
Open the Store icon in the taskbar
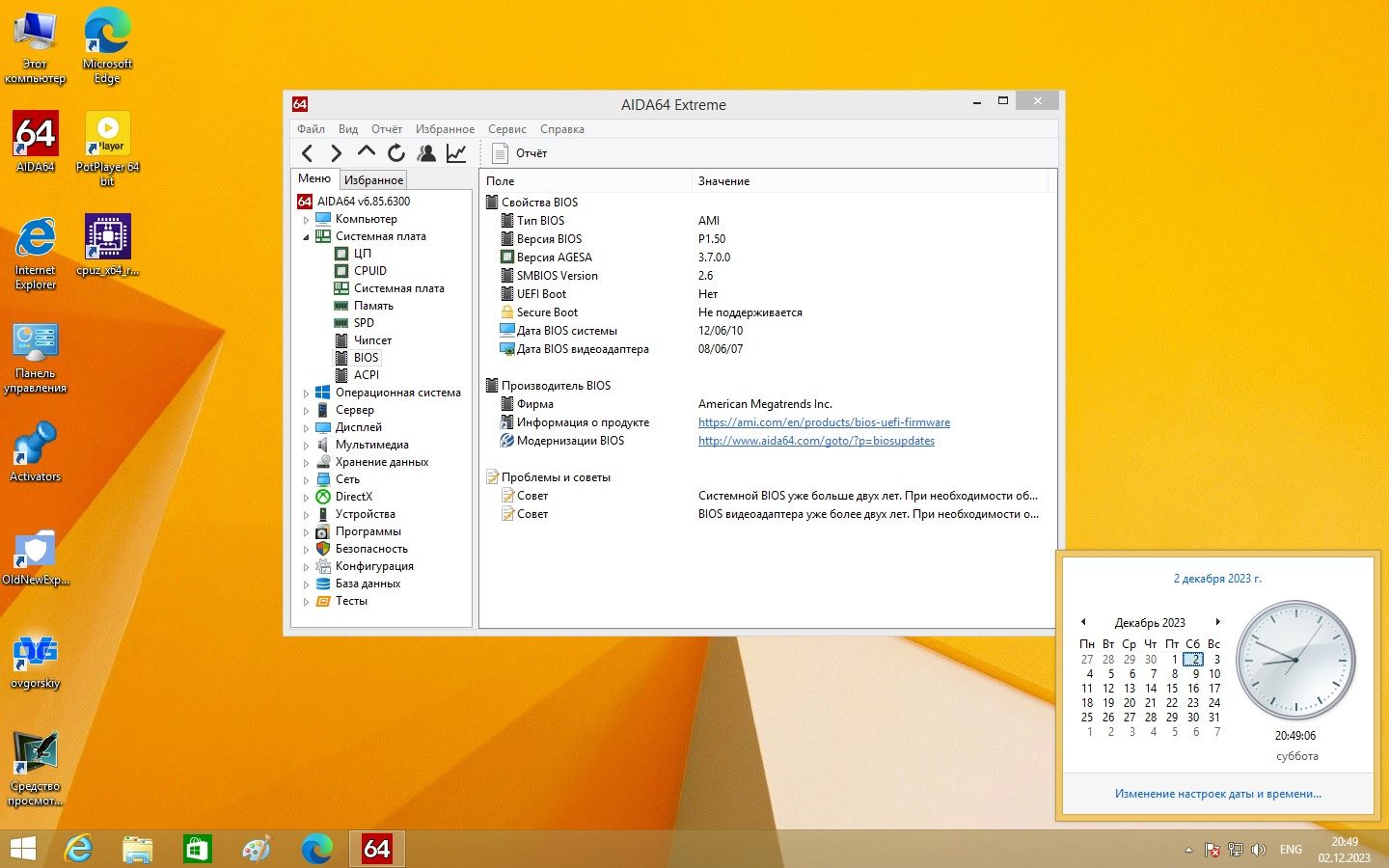tap(197, 849)
